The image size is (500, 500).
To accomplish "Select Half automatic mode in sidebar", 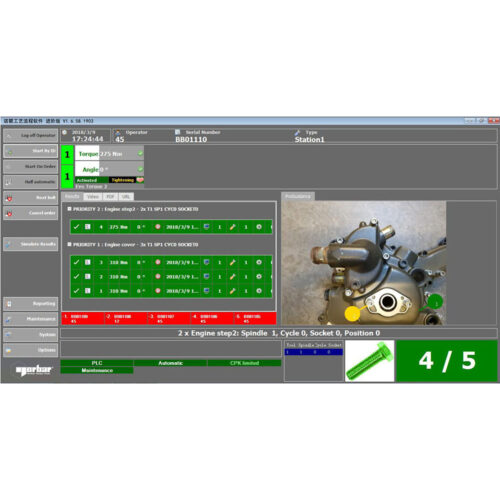I will pyautogui.click(x=31, y=182).
